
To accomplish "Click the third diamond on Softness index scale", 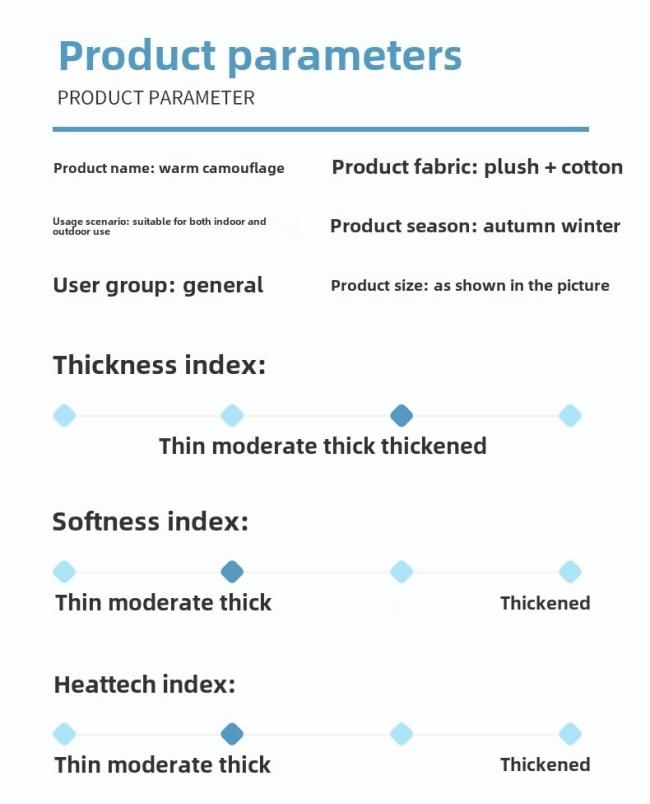I will 401,572.
